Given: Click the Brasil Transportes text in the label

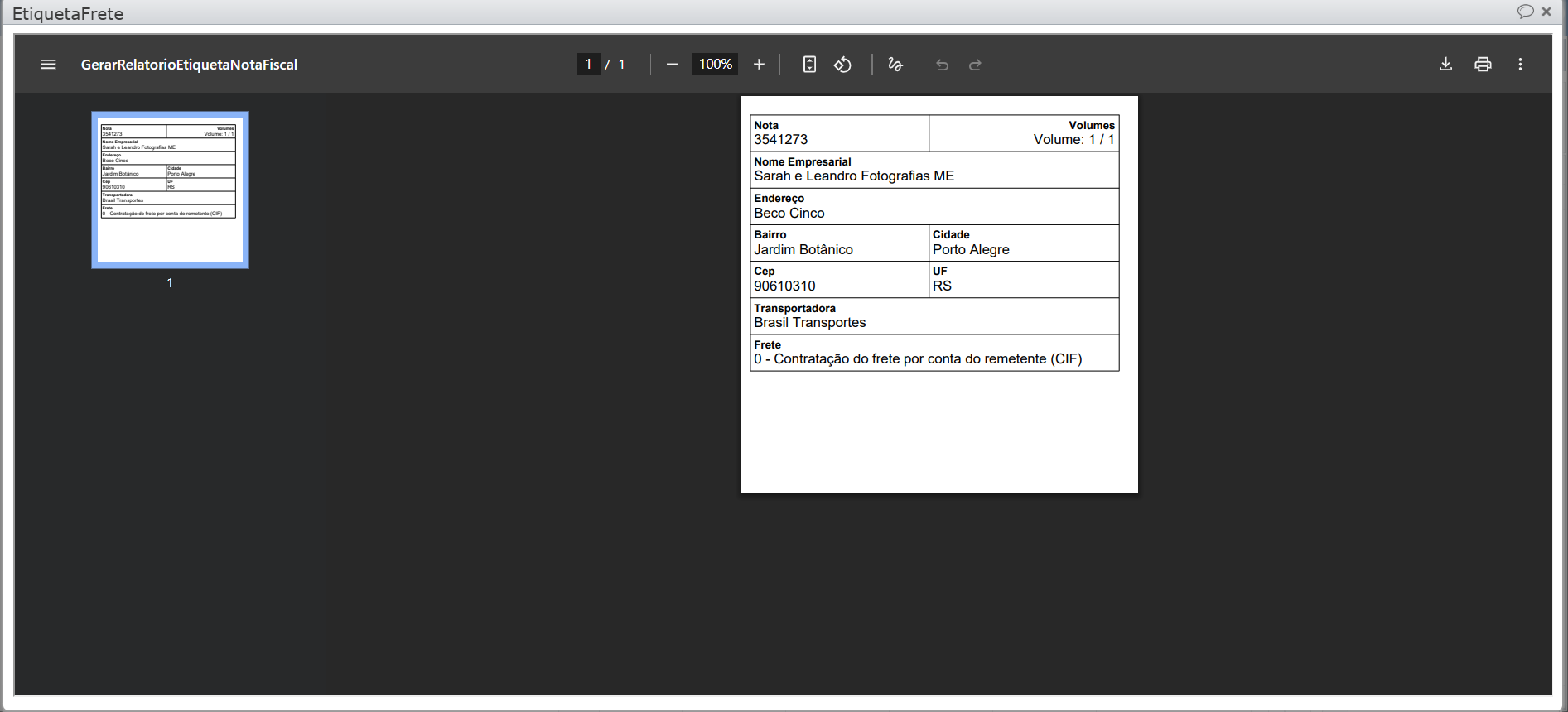Looking at the screenshot, I should click(809, 323).
